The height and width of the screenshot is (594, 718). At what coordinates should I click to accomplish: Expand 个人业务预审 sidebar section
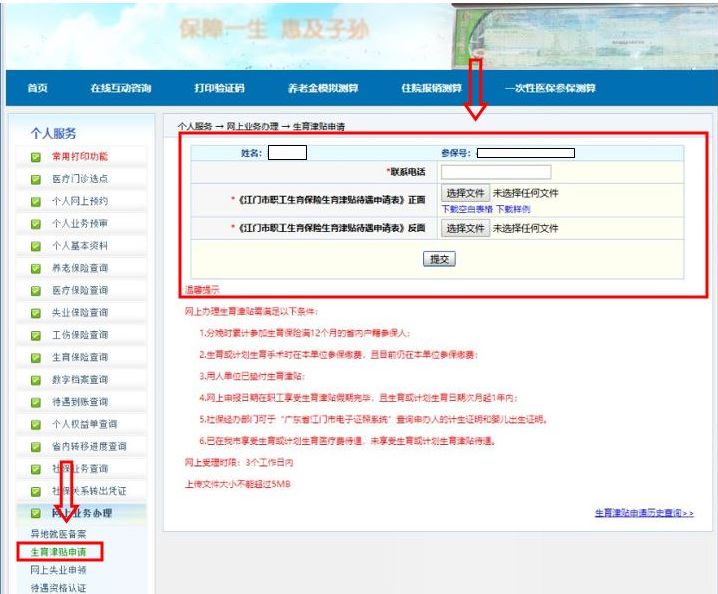[82, 223]
